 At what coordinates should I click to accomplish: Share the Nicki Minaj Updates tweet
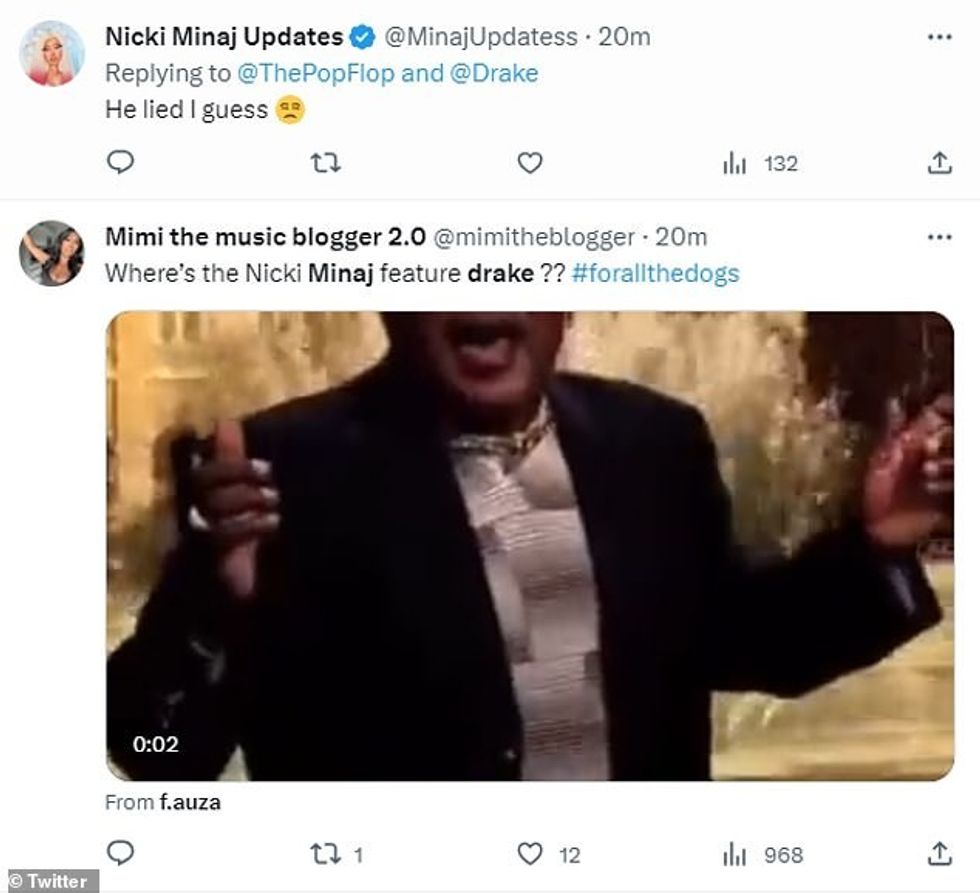tap(939, 163)
